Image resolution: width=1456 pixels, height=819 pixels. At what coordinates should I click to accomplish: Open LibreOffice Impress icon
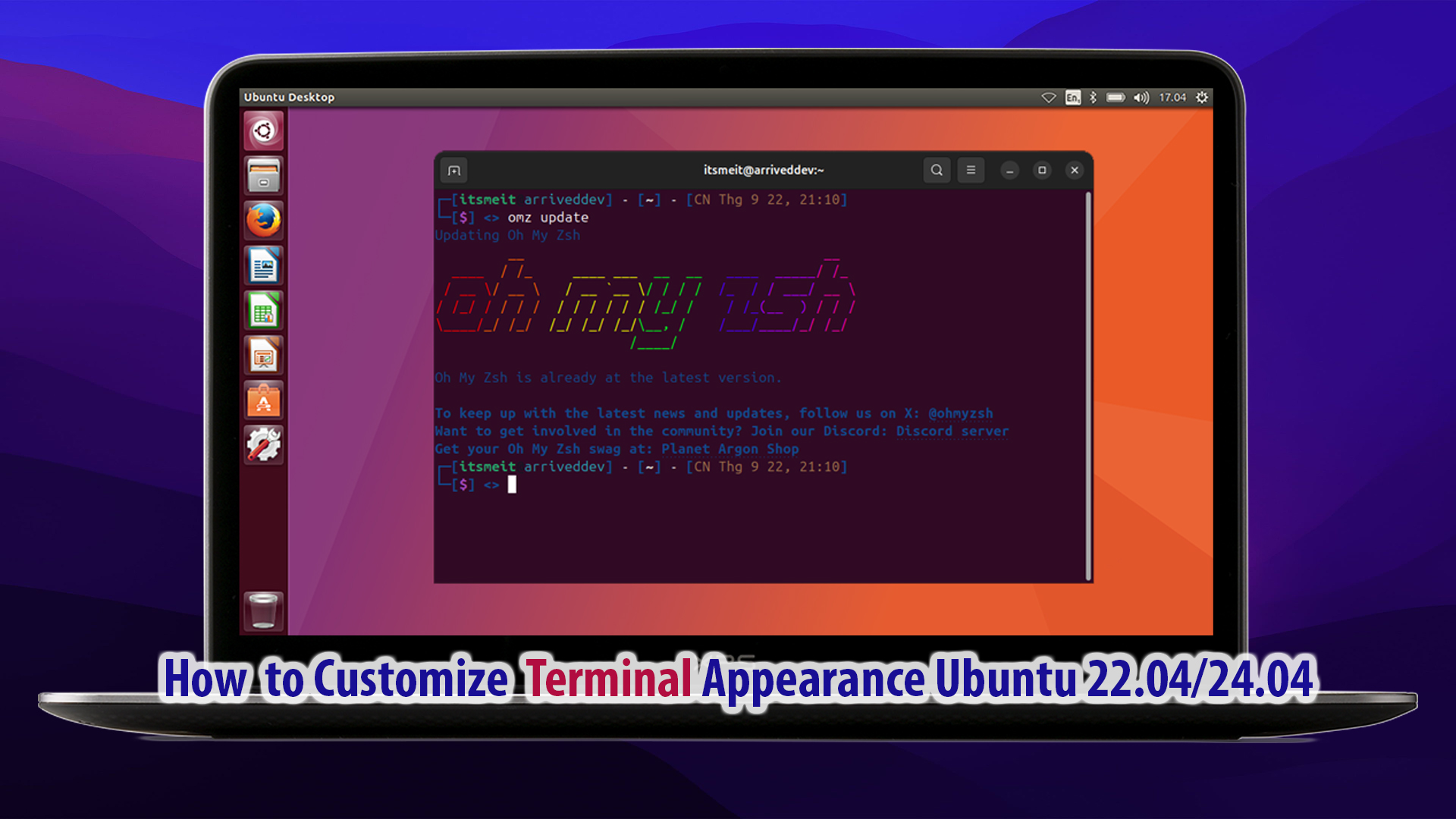(264, 356)
